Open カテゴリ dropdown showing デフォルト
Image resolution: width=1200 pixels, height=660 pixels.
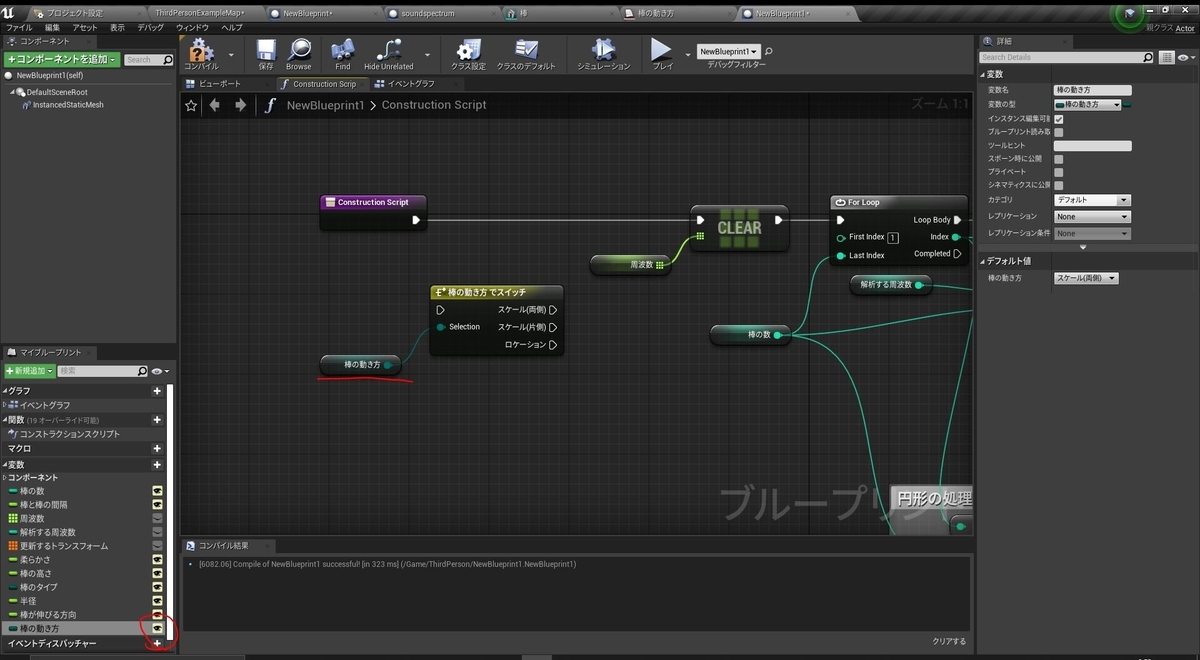[x=1092, y=200]
